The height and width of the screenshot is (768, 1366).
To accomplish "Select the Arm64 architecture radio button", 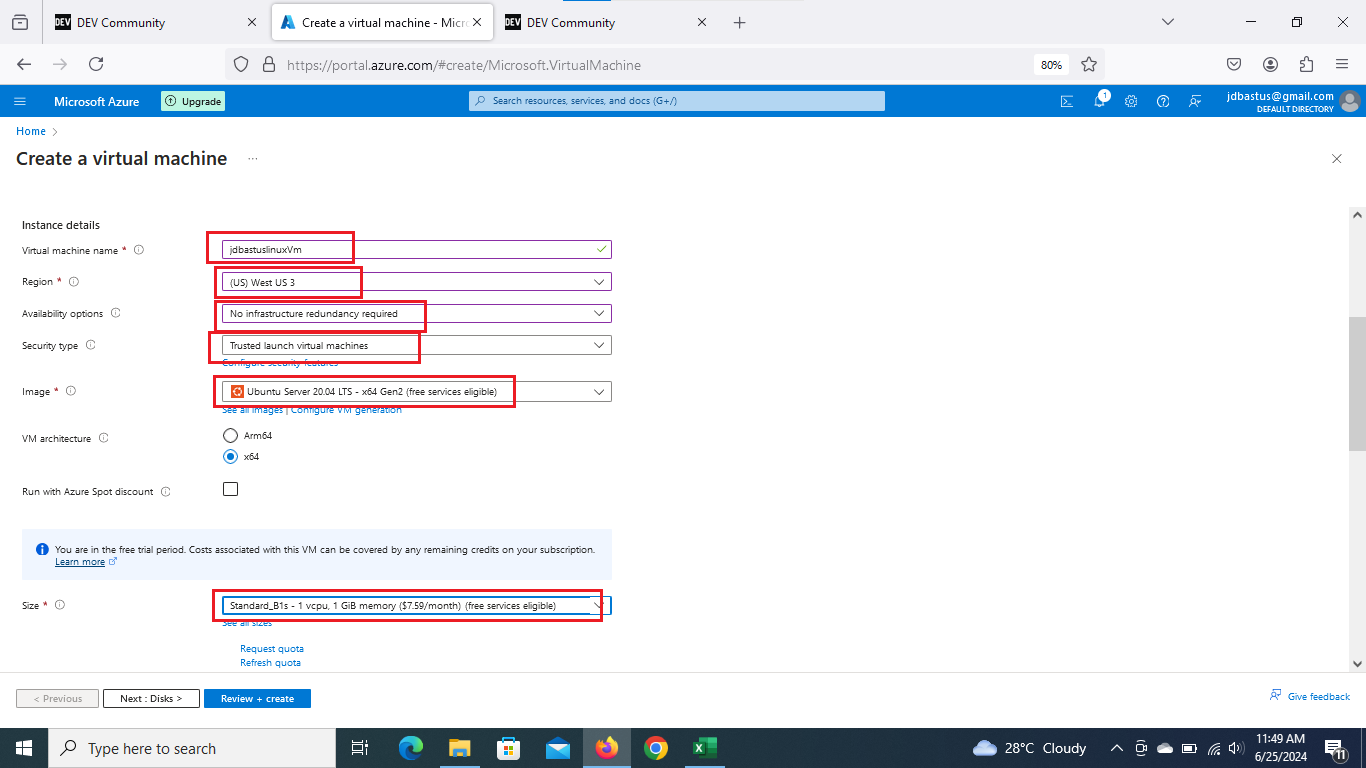I will [231, 436].
